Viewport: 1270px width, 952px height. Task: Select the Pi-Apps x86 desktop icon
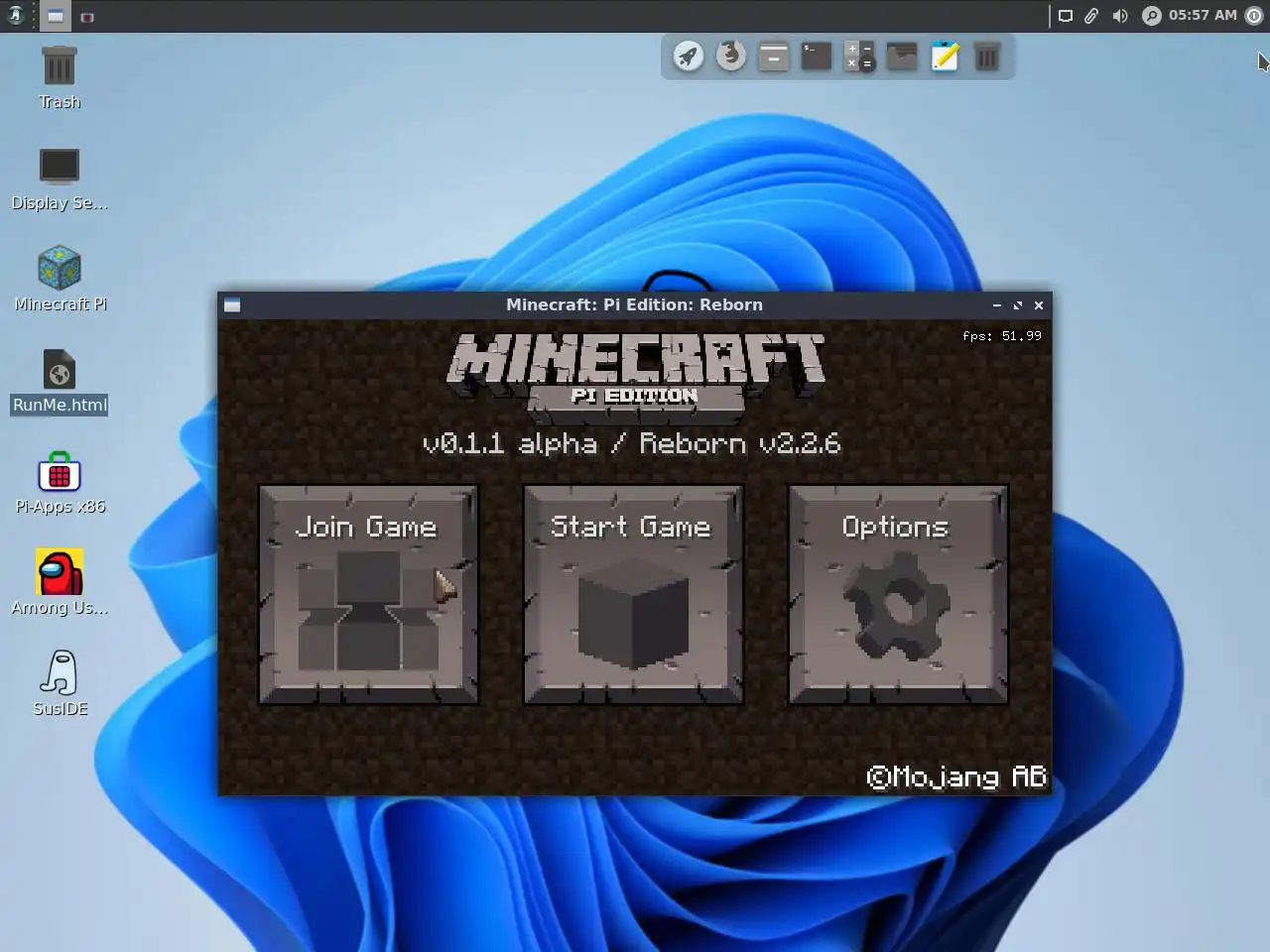[60, 484]
